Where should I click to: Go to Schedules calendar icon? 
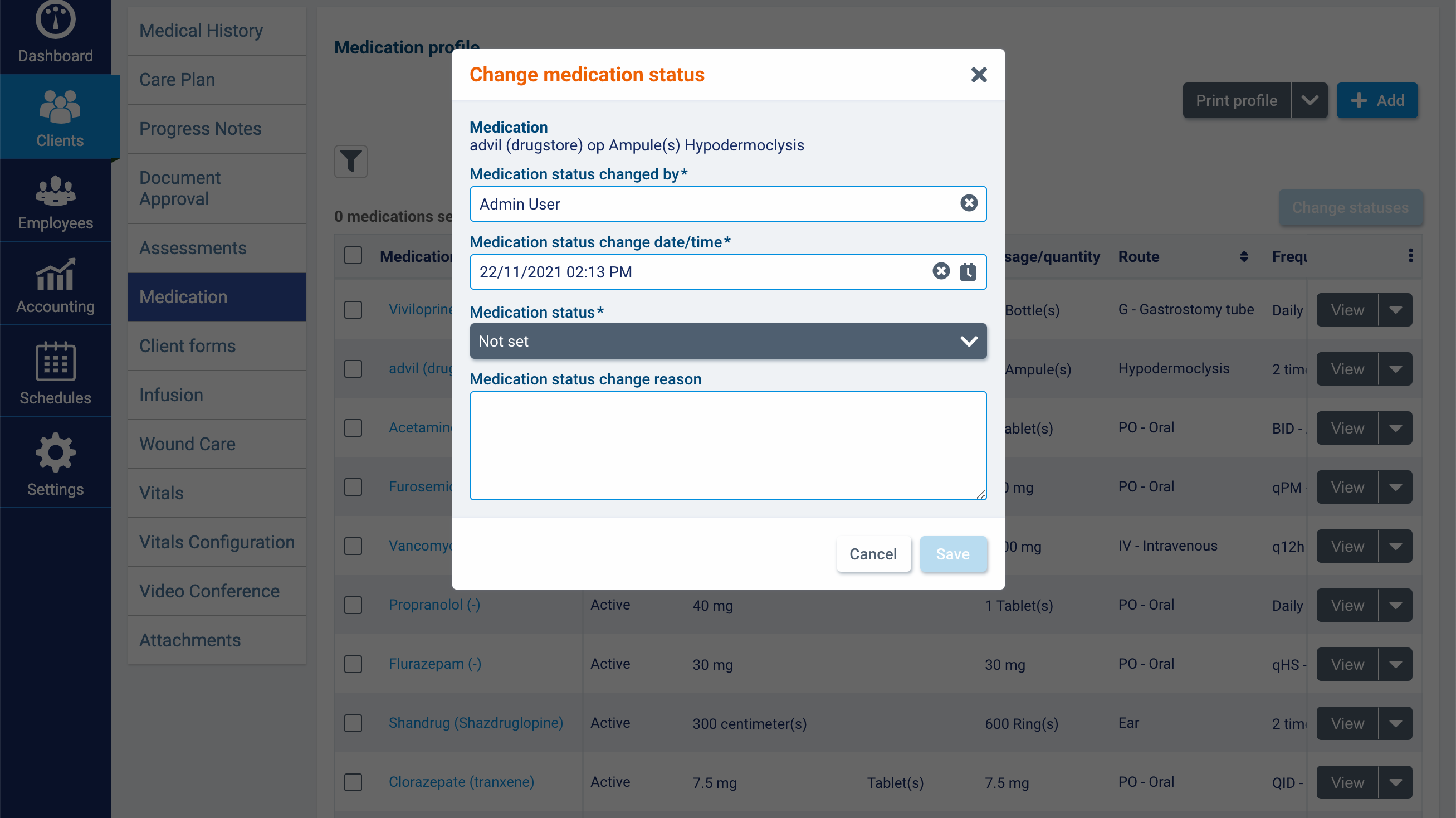coord(55,362)
